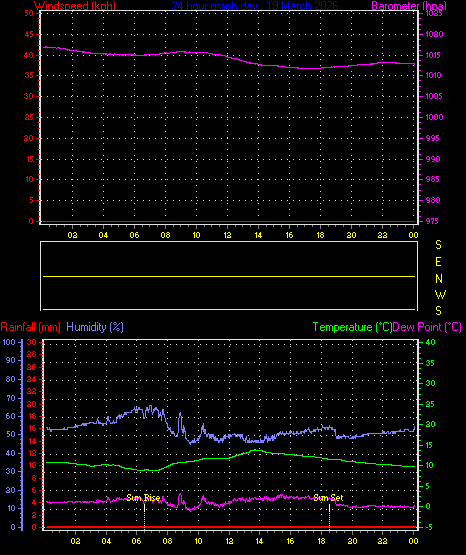Click the 06 hour label under barometer graph
The height and width of the screenshot is (555, 466).
coord(134,235)
